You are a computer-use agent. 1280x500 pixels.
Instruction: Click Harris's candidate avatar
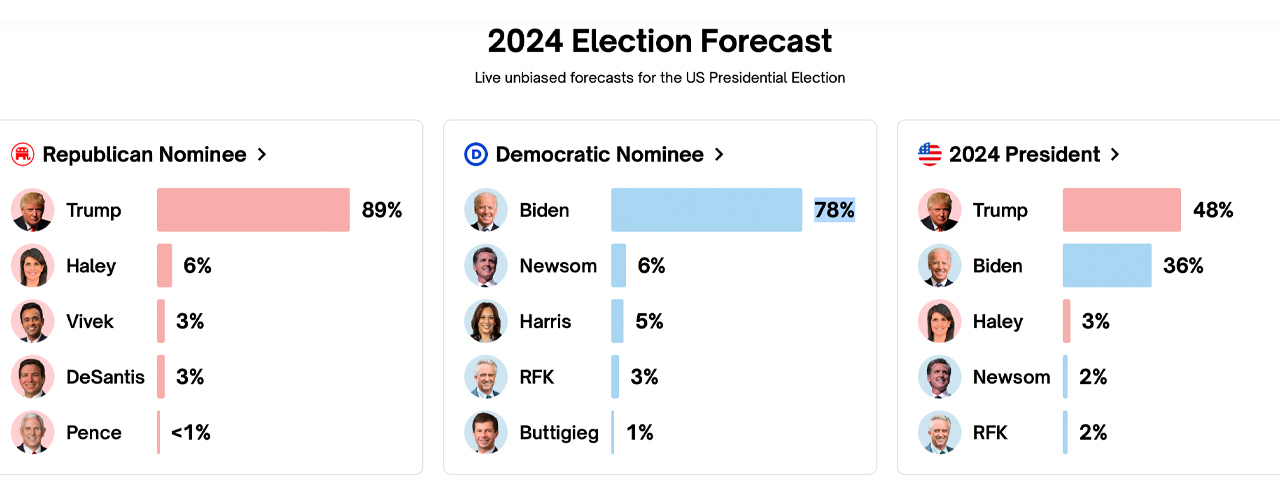click(485, 322)
